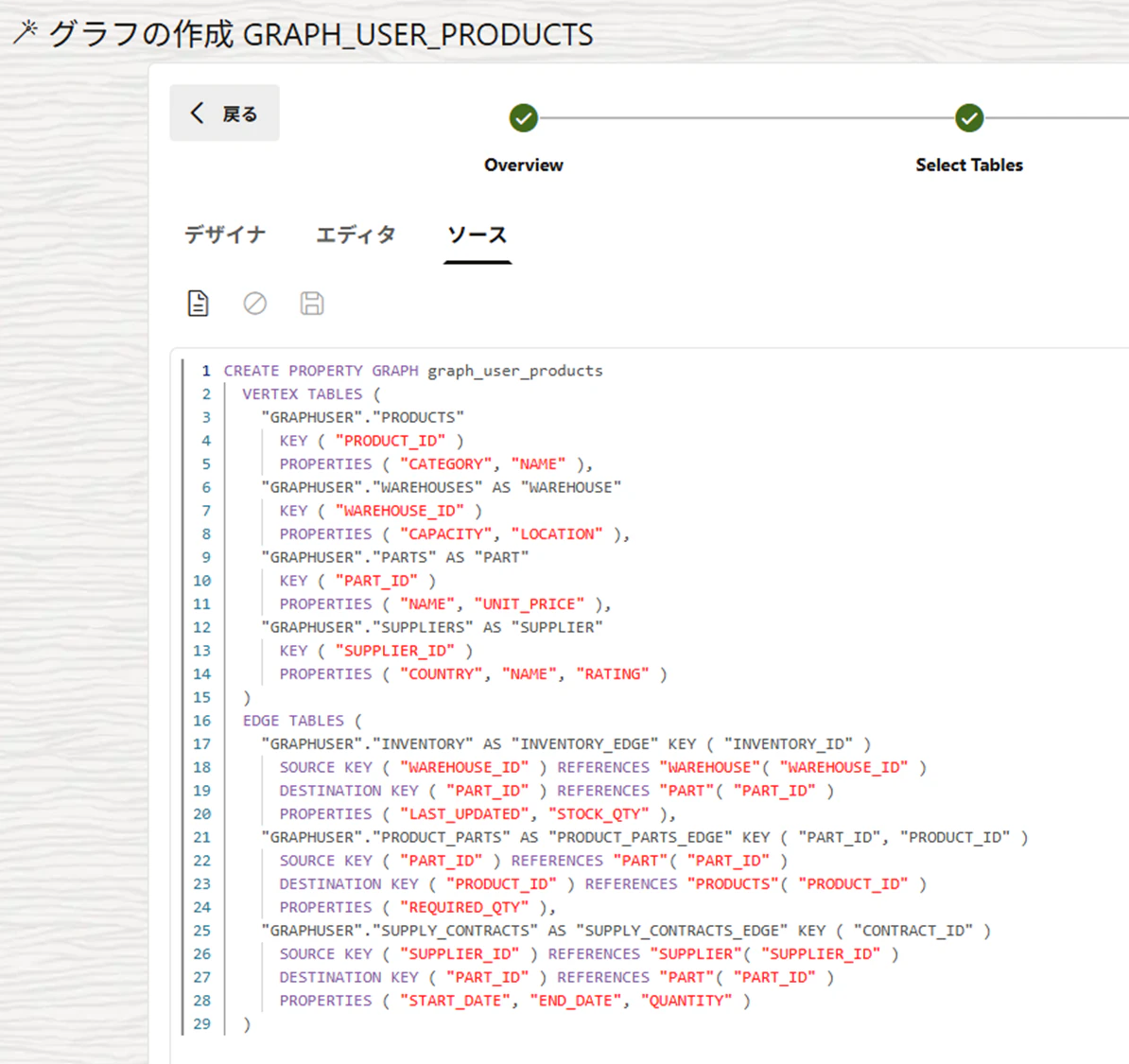This screenshot has width=1129, height=1064.
Task: Click the closing parenthesis on line 29
Action: 247,1023
